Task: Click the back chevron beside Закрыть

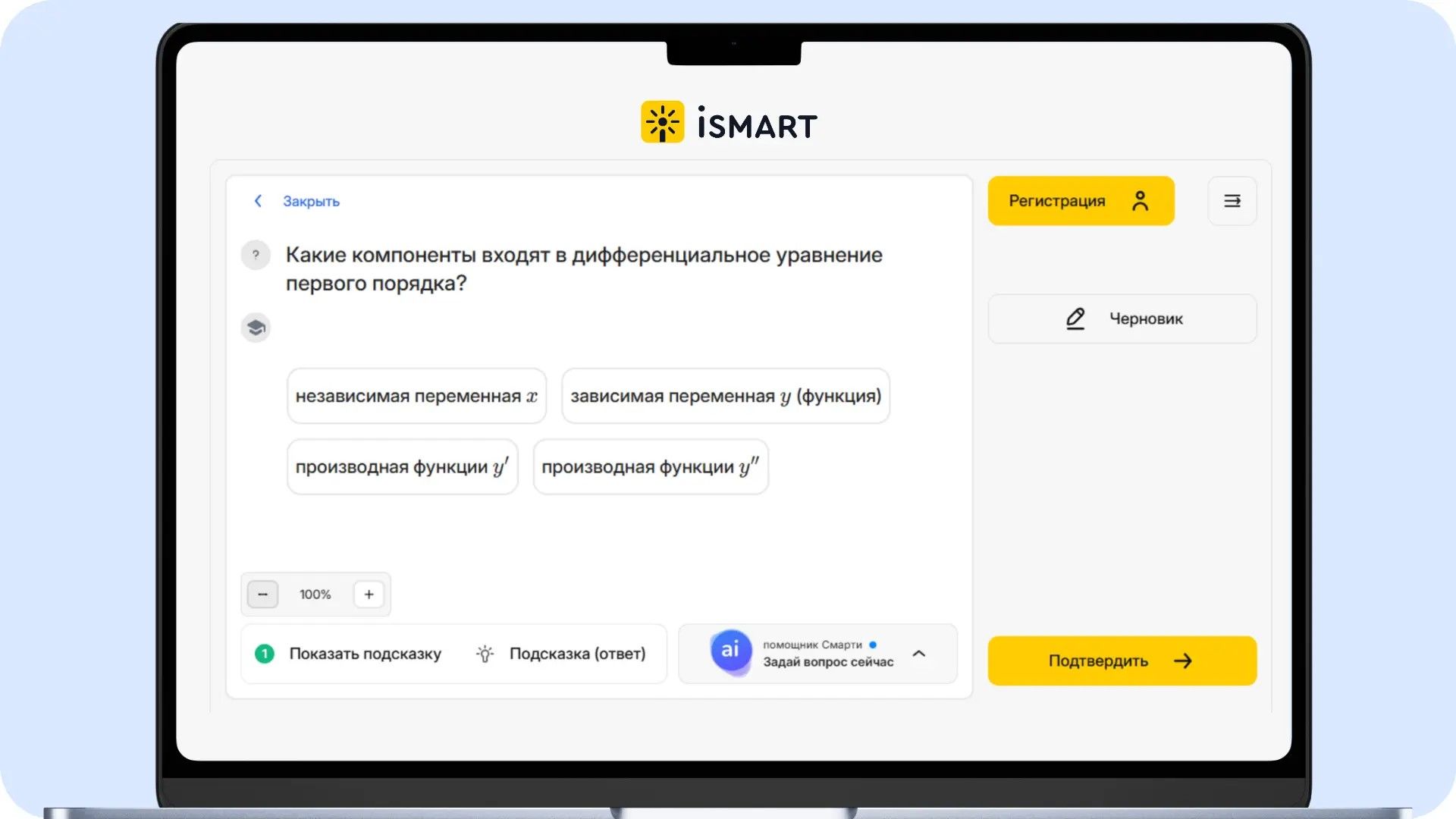Action: tap(258, 201)
